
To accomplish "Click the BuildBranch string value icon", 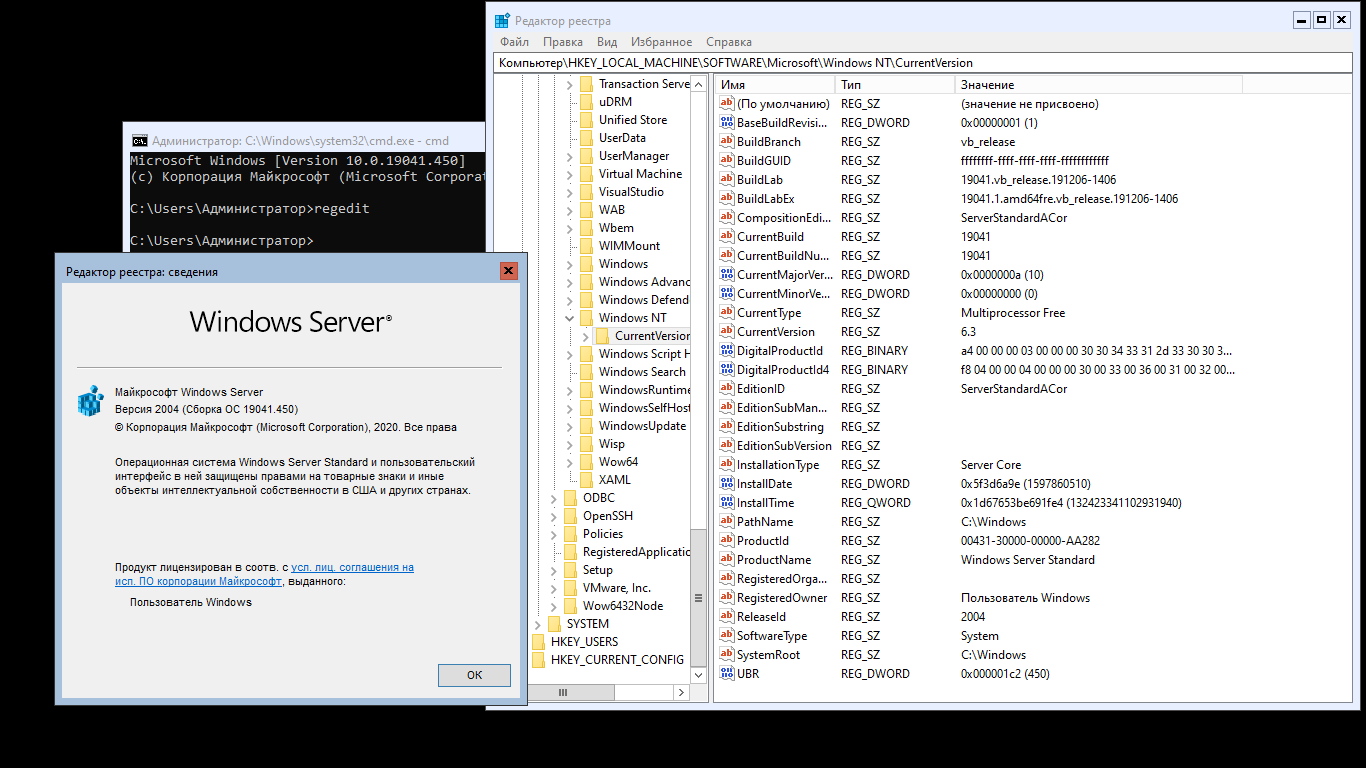I will point(727,142).
